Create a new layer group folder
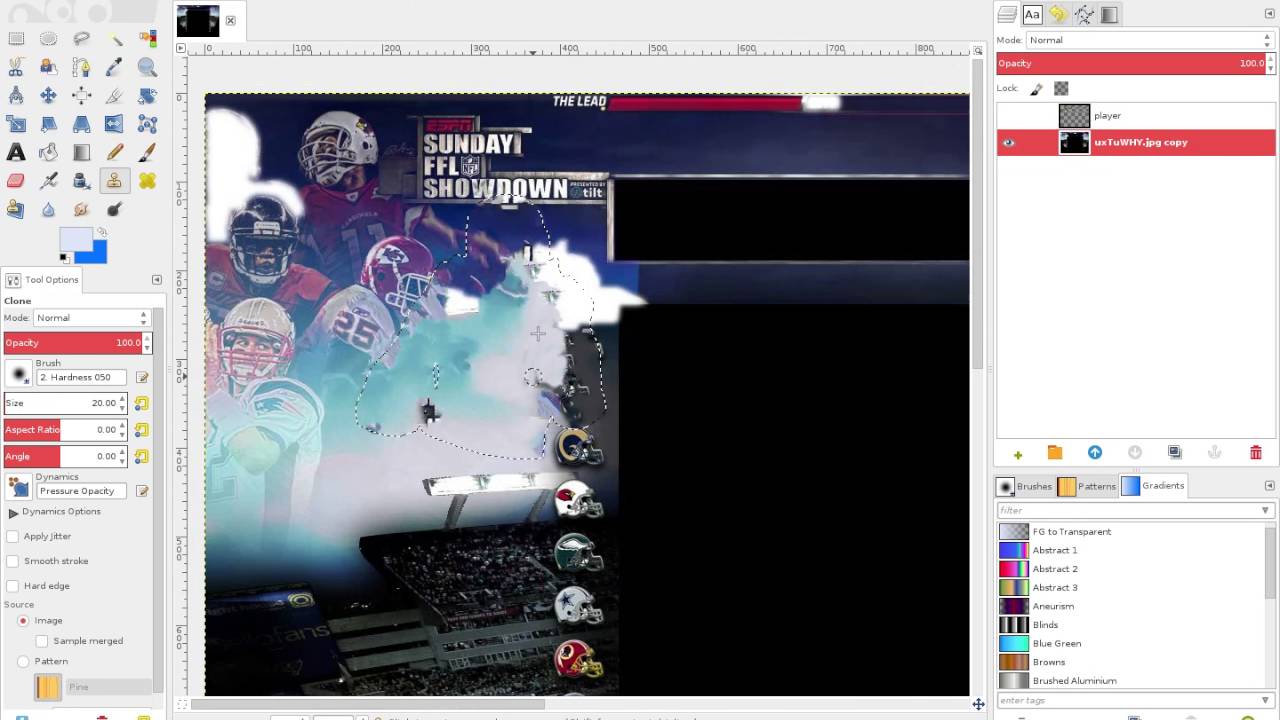The width and height of the screenshot is (1280, 720). [1055, 453]
